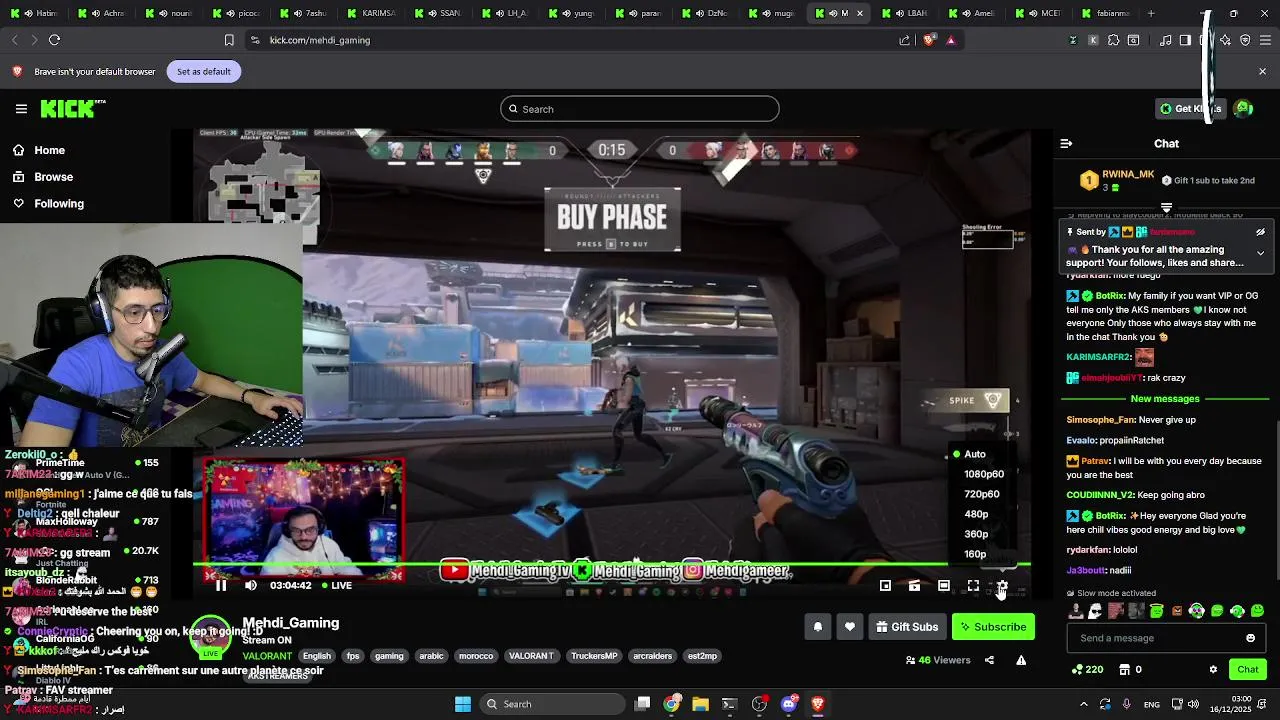Open the Brave main menu
Image resolution: width=1280 pixels, height=720 pixels.
coord(1265,40)
